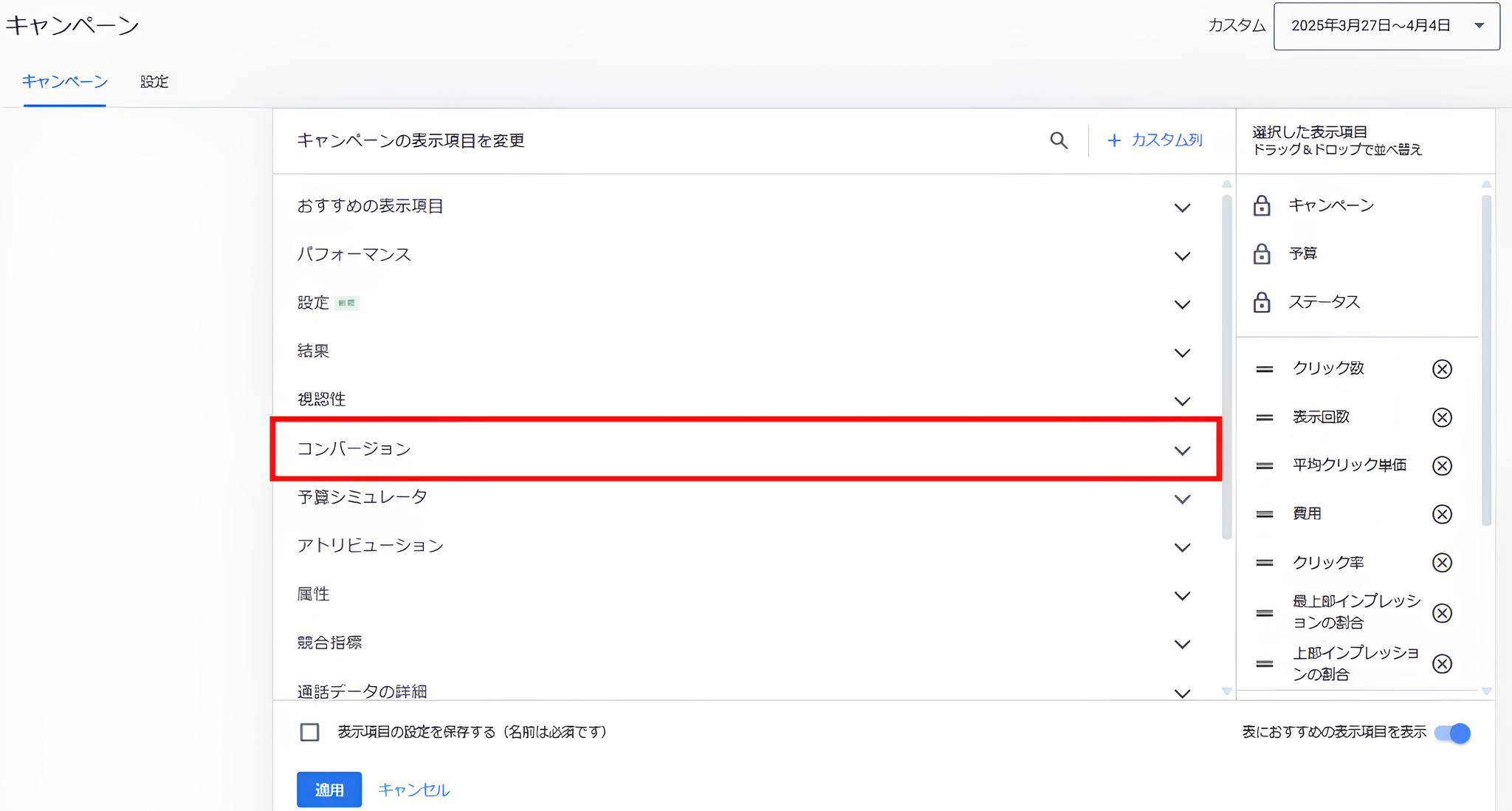Screen dimensions: 1512x811
Task: Remove the 費用 column with its X icon
Action: pyautogui.click(x=1442, y=514)
